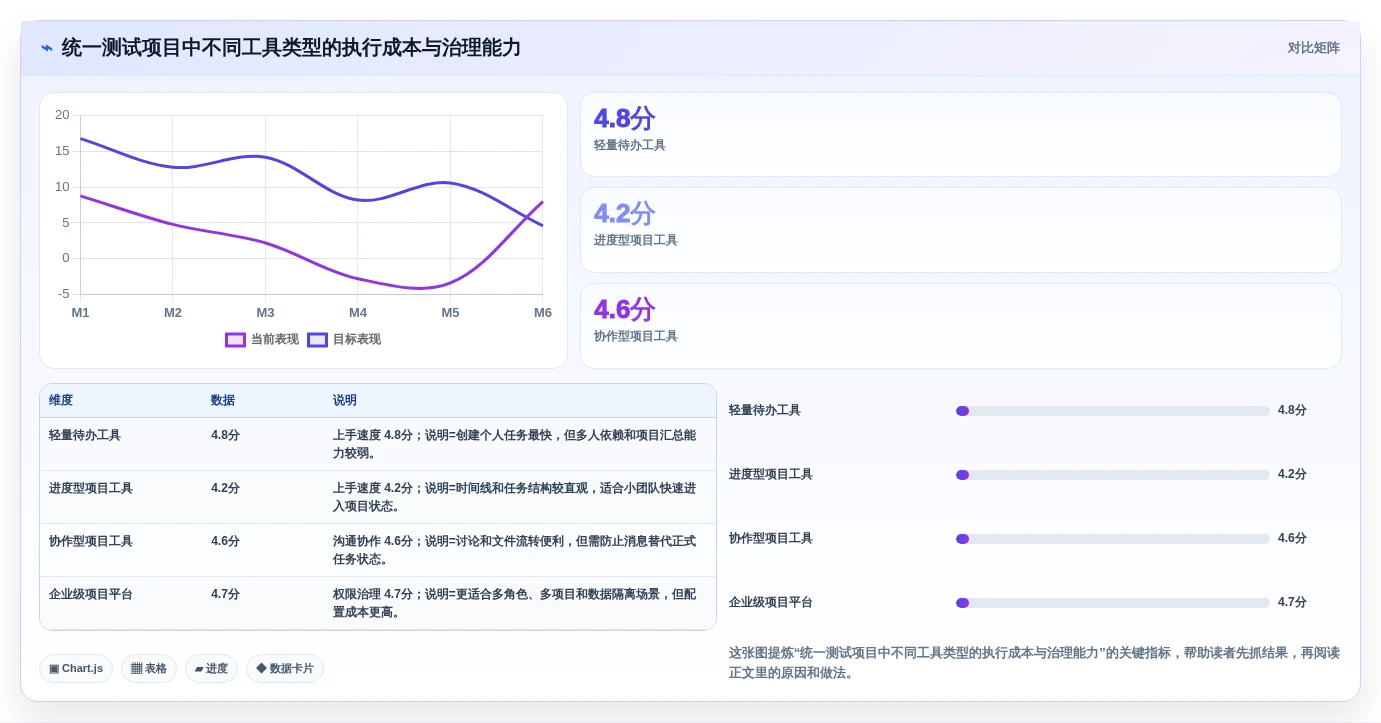Click the 协作型项目工具 progress bar
Image resolution: width=1381 pixels, height=723 pixels.
[1113, 539]
